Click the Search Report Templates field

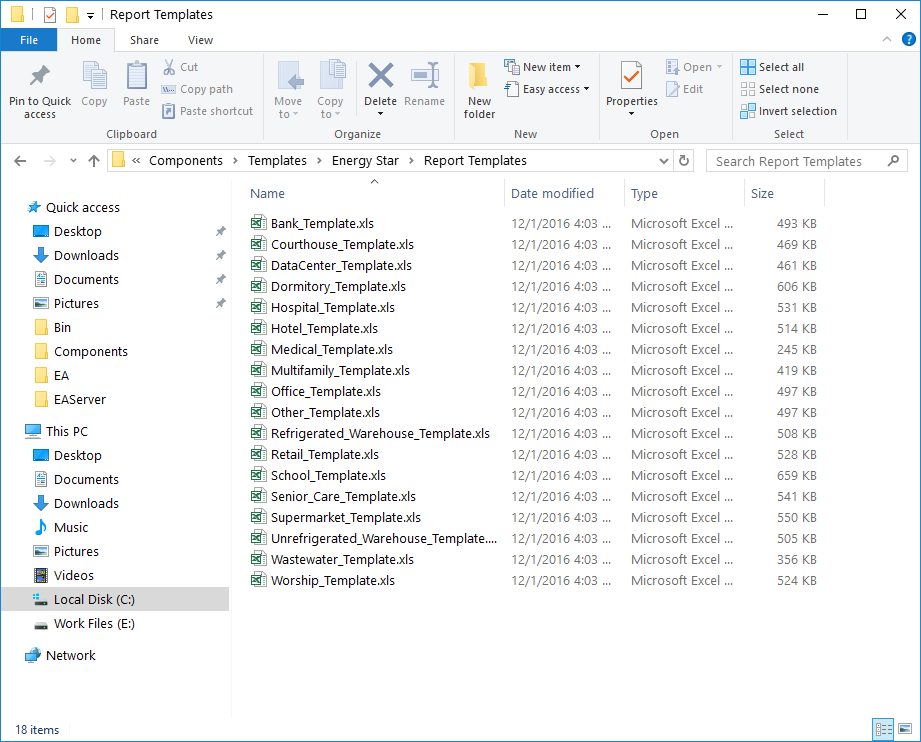(x=795, y=161)
